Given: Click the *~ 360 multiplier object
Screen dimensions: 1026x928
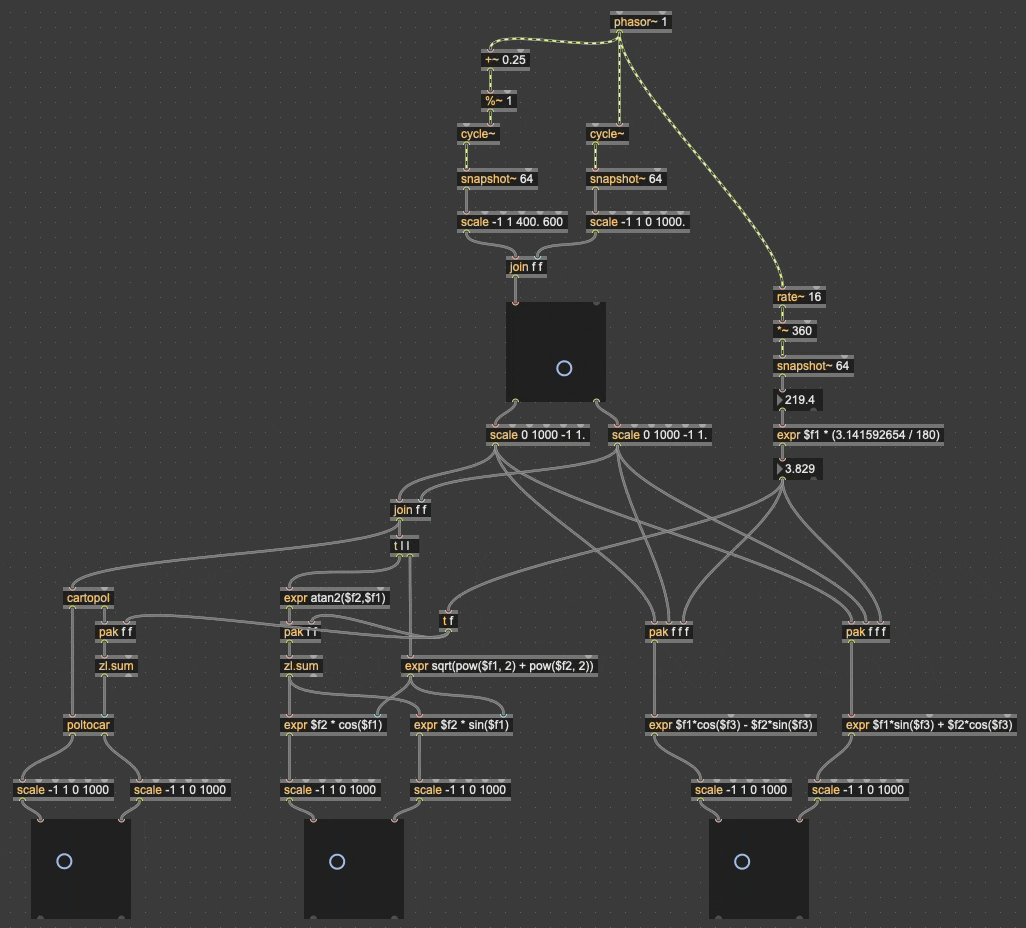Looking at the screenshot, I should coord(796,332).
